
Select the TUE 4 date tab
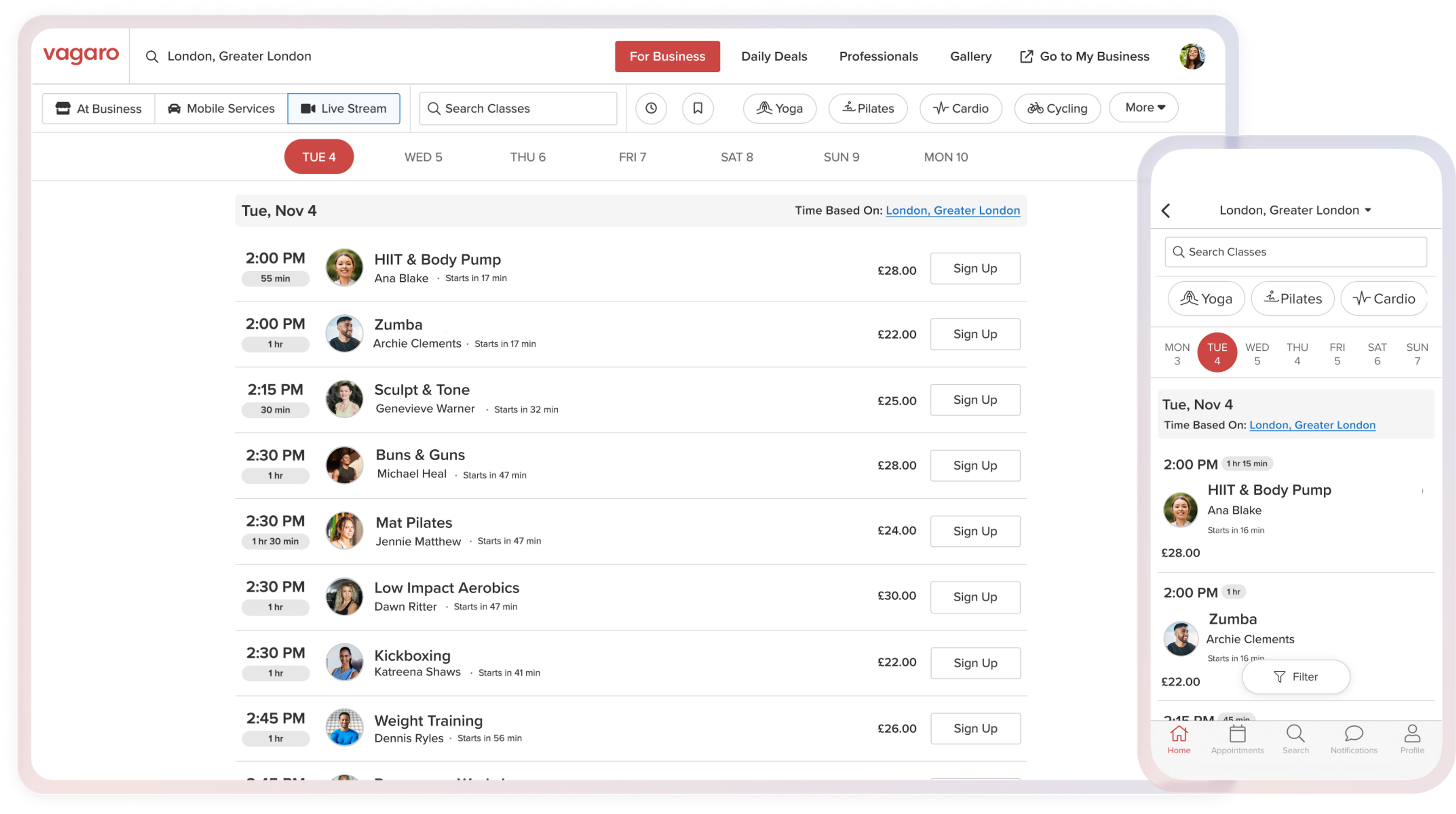point(319,157)
